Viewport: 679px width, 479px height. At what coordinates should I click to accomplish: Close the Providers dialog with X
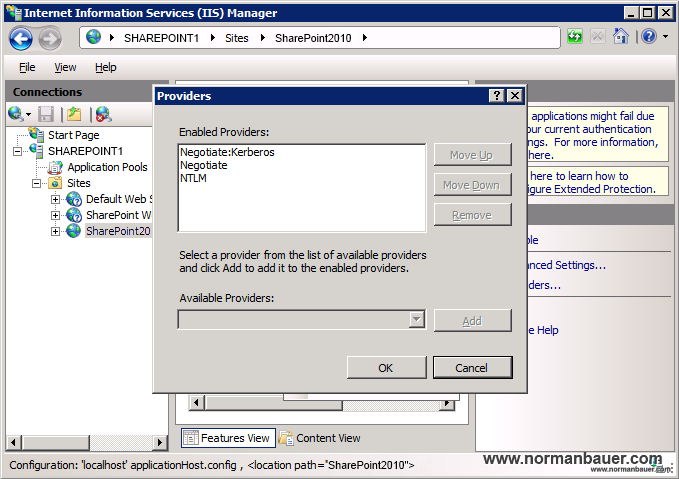click(515, 95)
